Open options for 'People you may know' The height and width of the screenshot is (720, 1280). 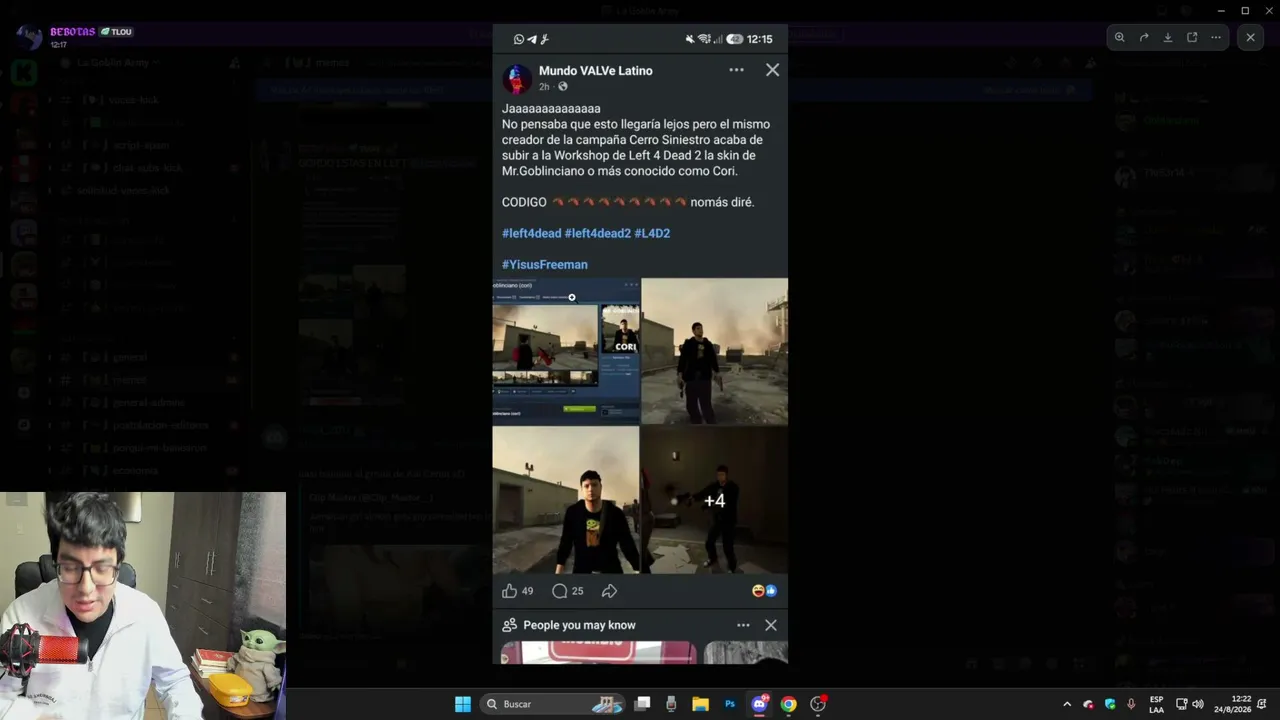pos(743,625)
